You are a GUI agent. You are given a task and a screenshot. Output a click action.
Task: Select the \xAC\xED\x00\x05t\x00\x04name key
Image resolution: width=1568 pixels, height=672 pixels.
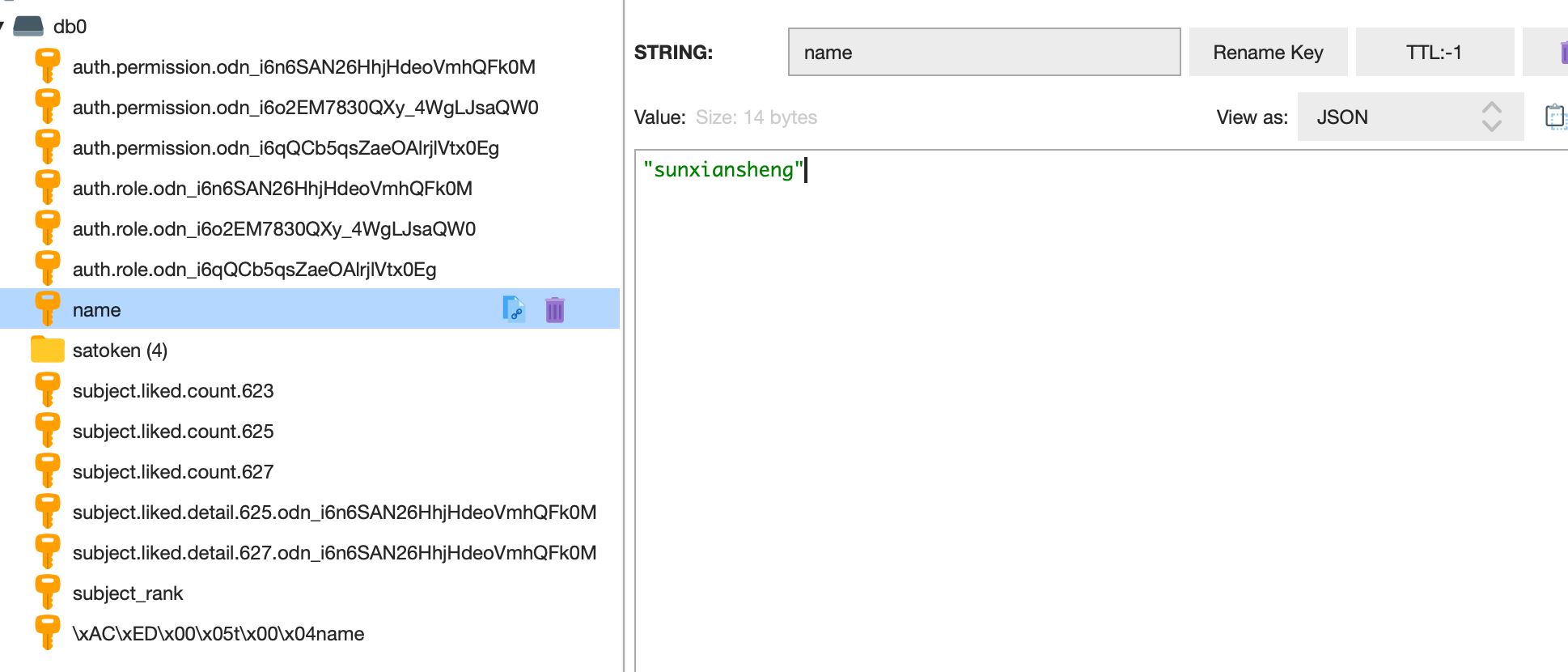coord(218,634)
